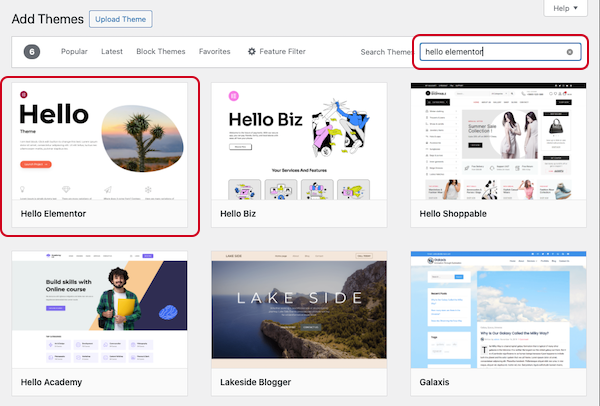Viewport: 600px width, 406px height.
Task: Switch to the Latest themes tab
Action: 113,52
